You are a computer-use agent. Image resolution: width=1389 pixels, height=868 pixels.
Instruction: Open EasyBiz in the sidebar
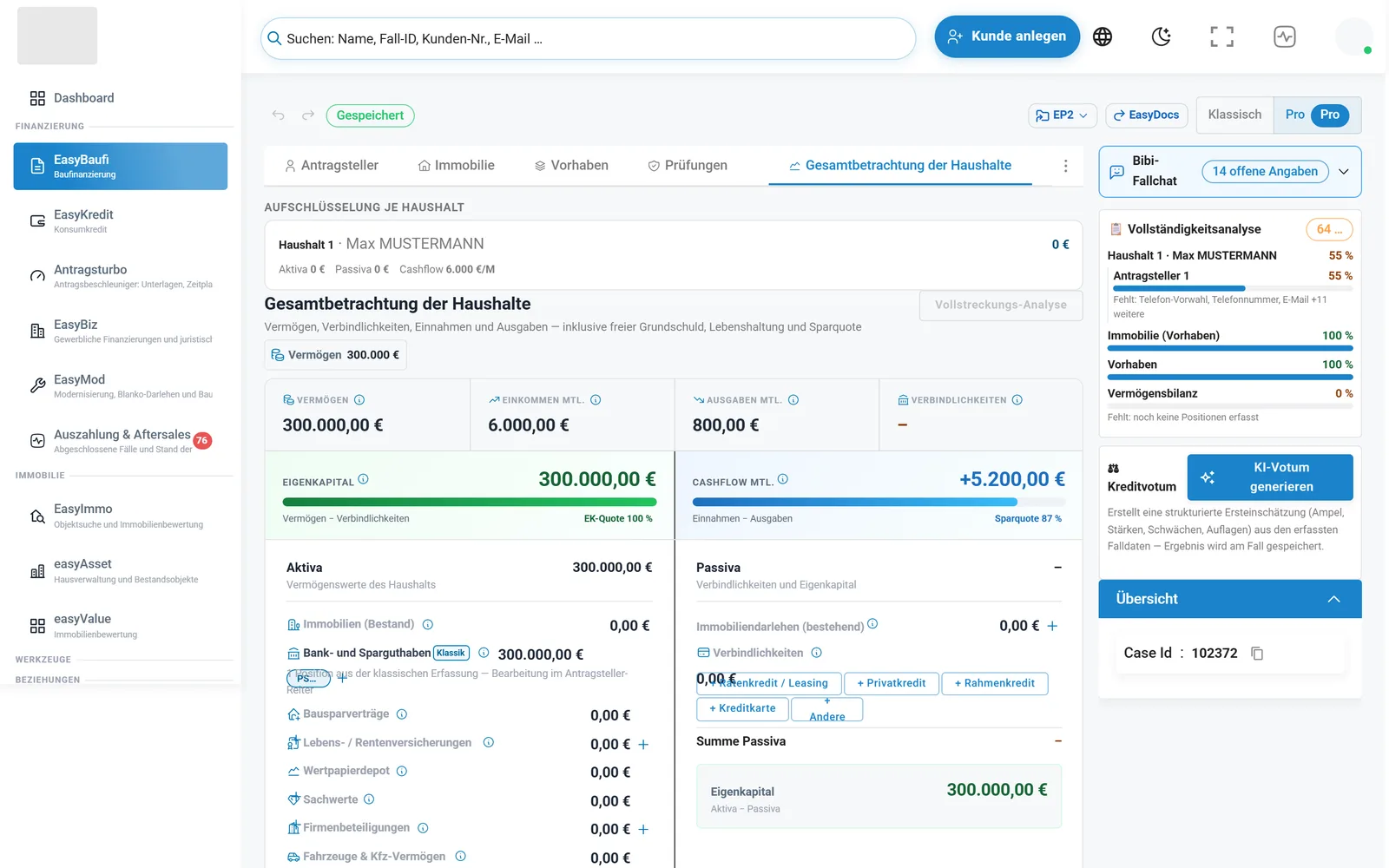point(121,331)
